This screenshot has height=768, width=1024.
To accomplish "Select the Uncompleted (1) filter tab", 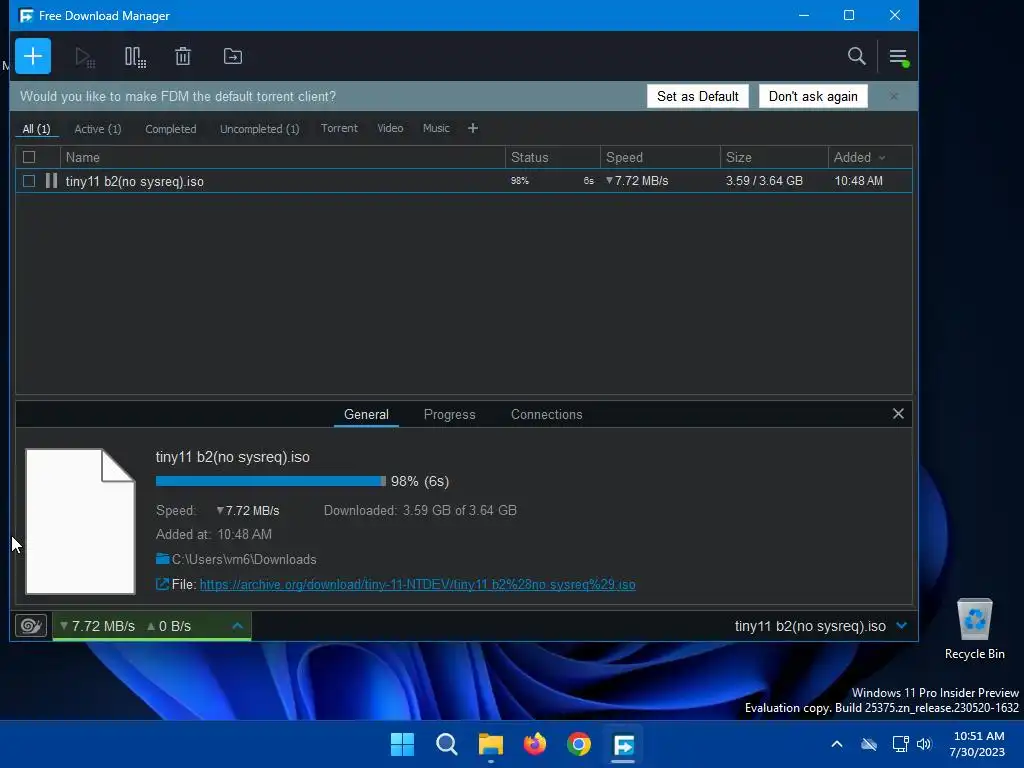I will pyautogui.click(x=259, y=129).
